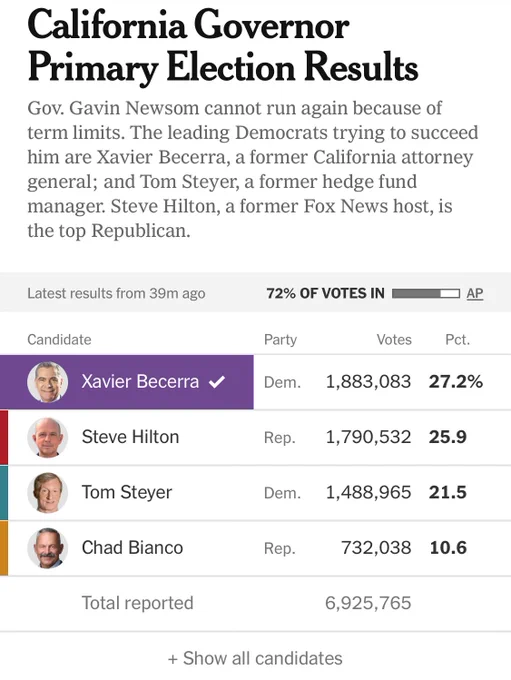Expand the Show all candidates list

pyautogui.click(x=255, y=658)
